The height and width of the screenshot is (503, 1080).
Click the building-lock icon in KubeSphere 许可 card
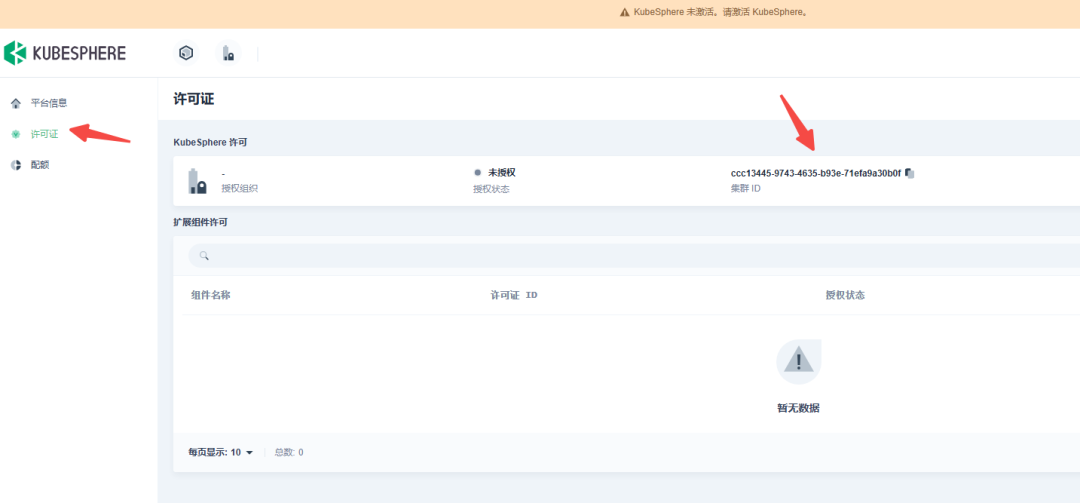197,181
